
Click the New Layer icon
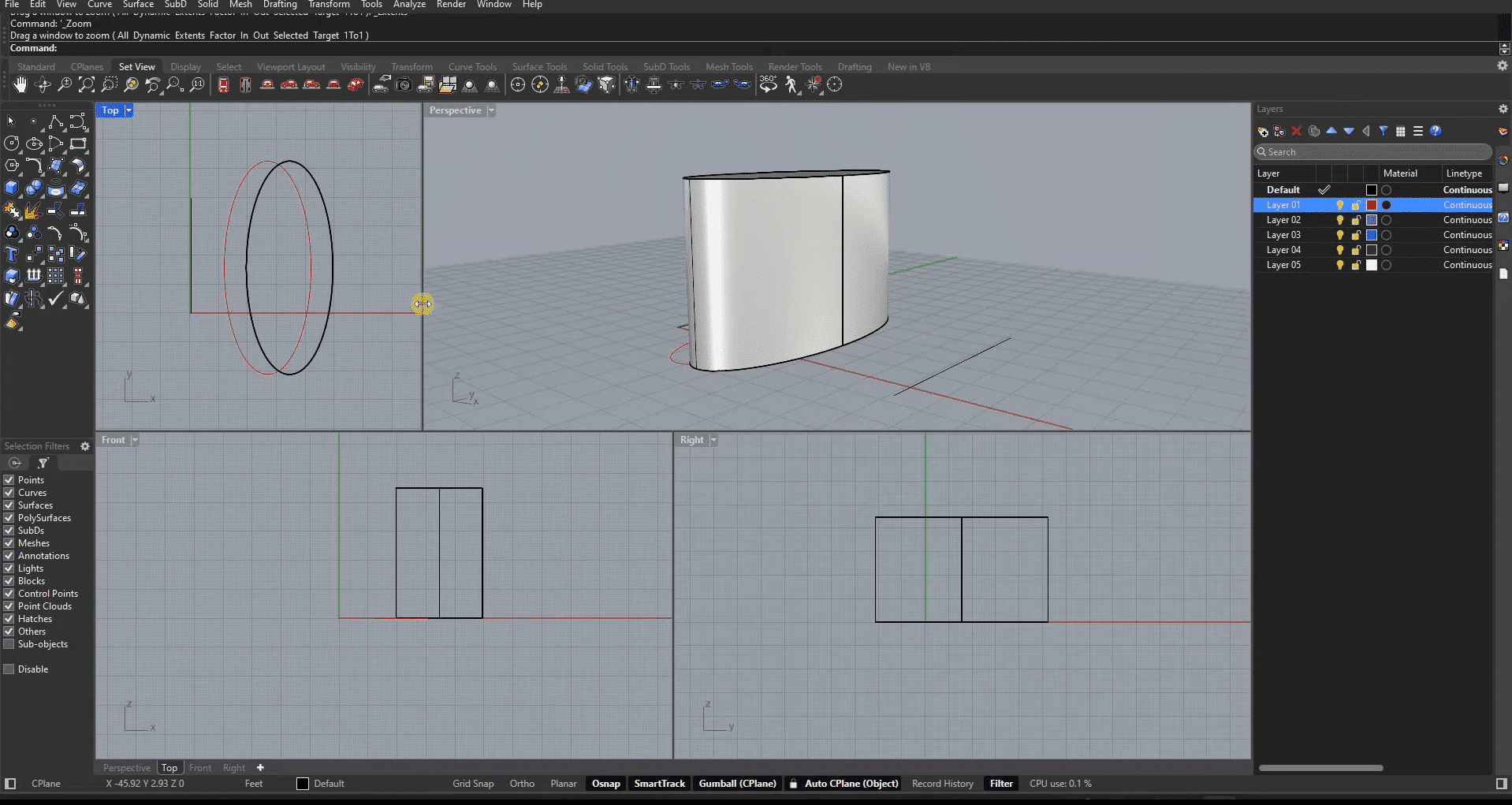1263,132
